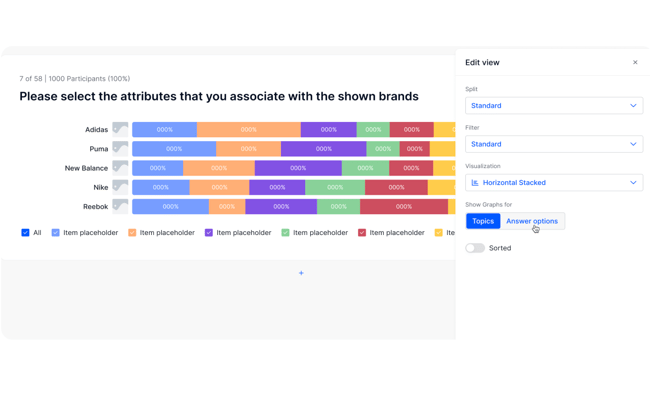This screenshot has width=650, height=403.
Task: Toggle the purple Item placeholder checkbox
Action: [208, 233]
